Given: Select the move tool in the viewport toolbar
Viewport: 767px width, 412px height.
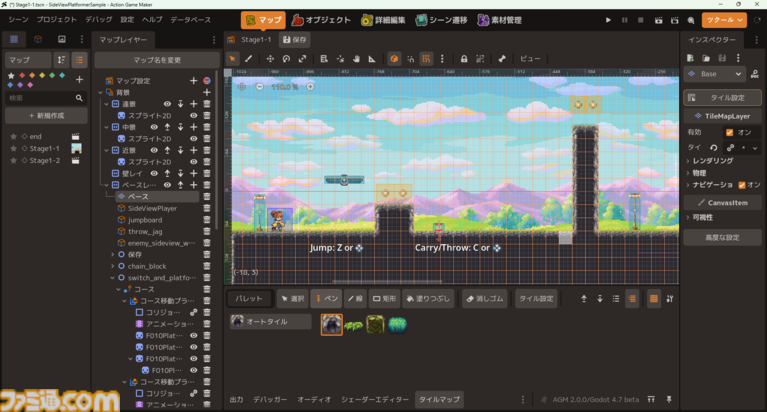Looking at the screenshot, I should click(270, 59).
